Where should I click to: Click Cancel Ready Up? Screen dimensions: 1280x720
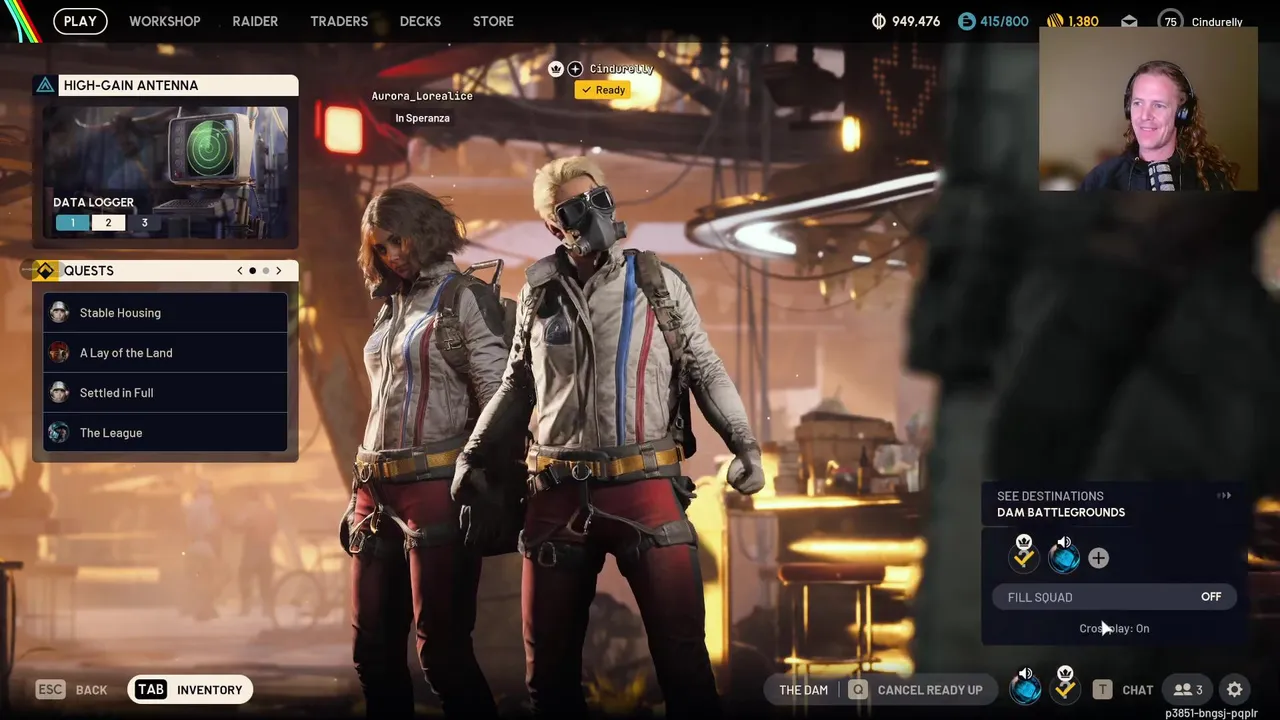tap(930, 690)
